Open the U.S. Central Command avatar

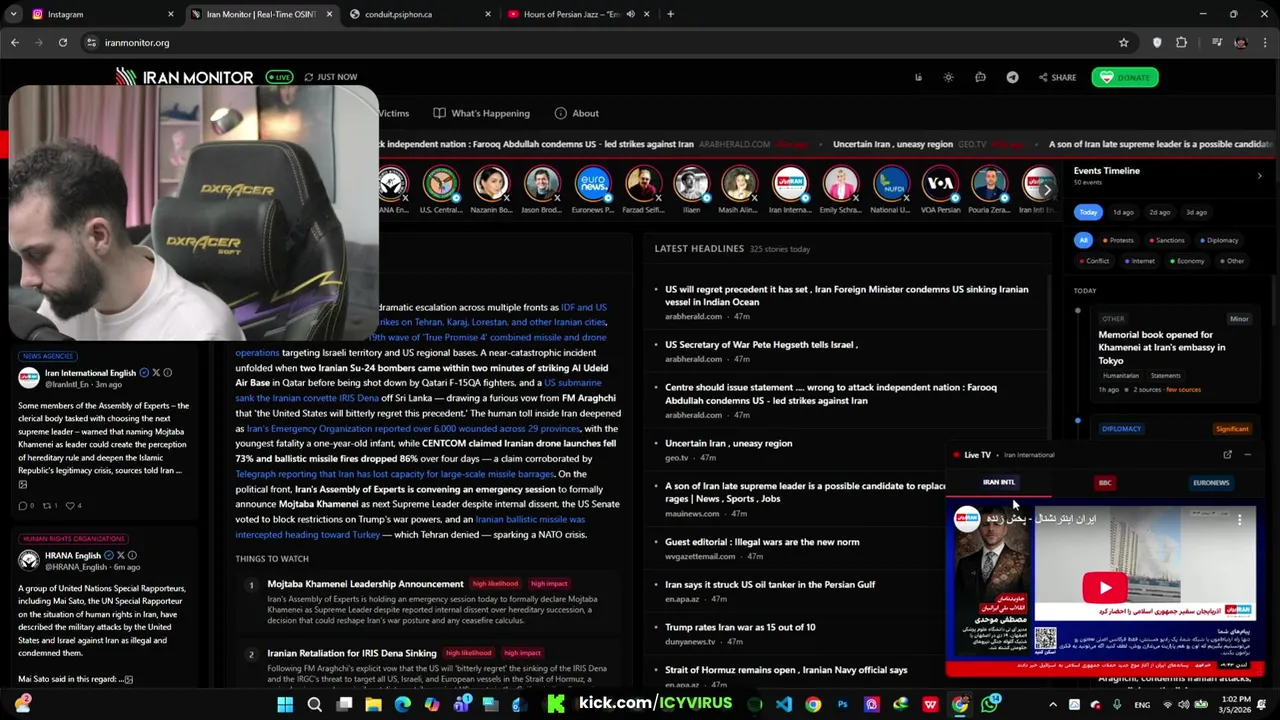(x=441, y=184)
